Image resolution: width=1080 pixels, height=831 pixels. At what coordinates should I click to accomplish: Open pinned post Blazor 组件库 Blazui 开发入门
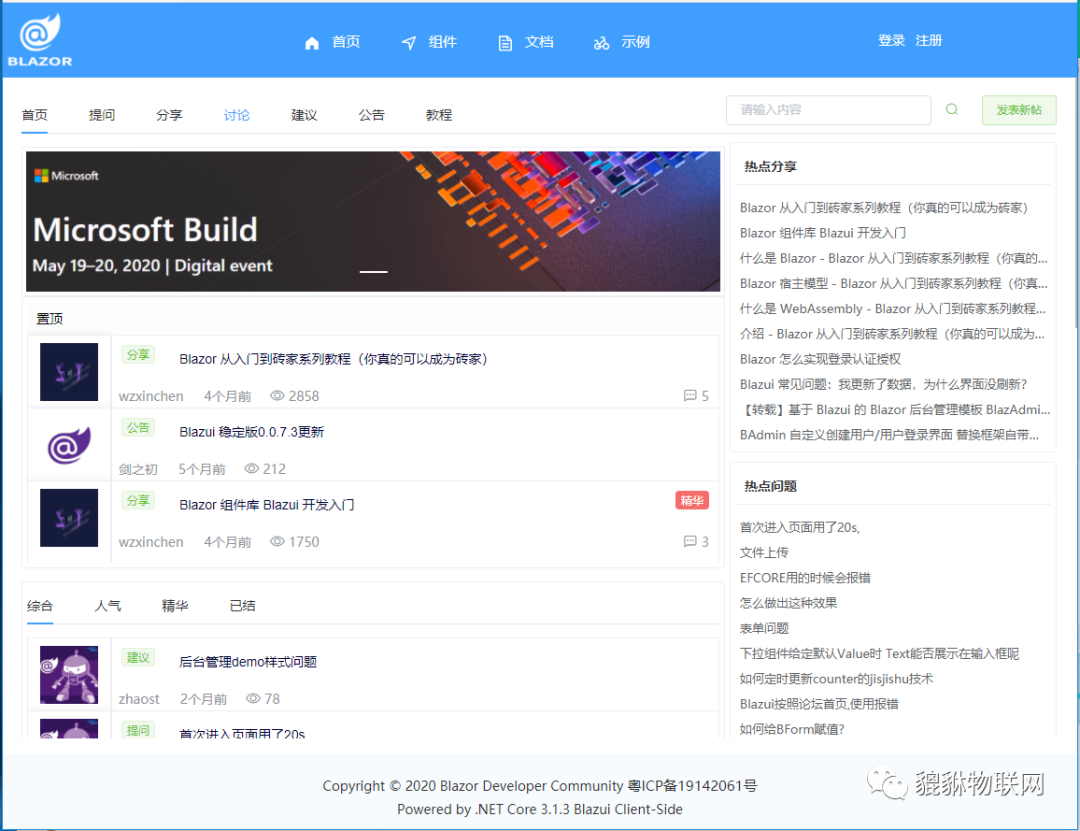tap(267, 505)
